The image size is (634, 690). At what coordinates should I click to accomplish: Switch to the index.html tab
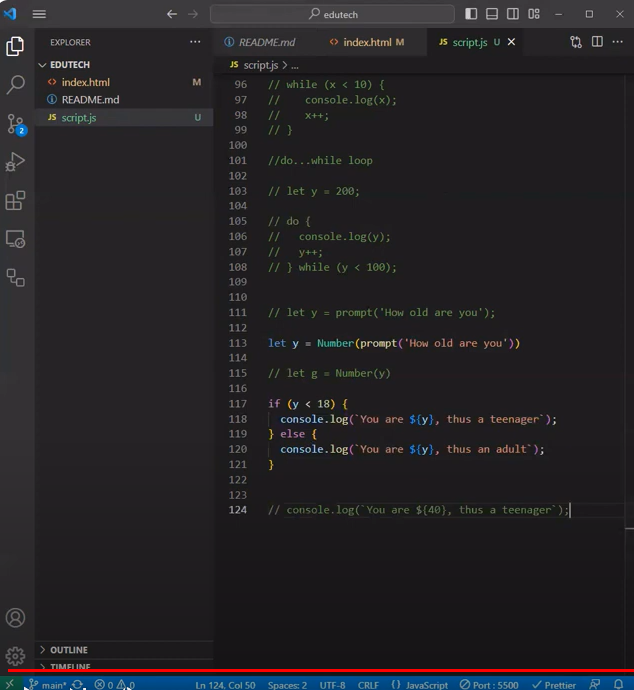point(366,42)
